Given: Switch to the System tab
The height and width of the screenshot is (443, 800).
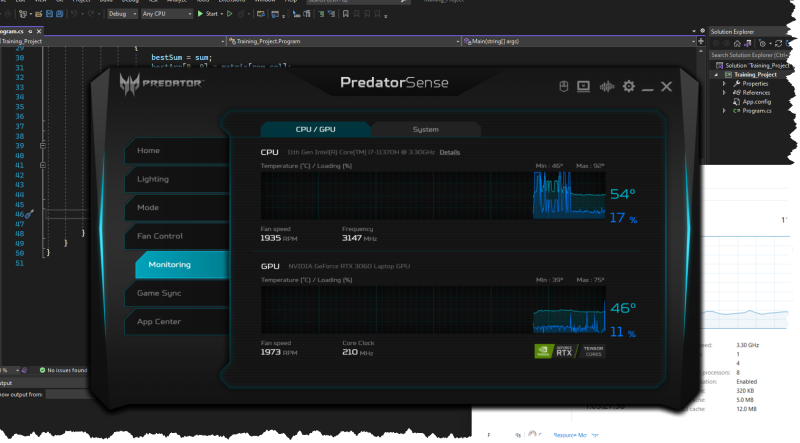Looking at the screenshot, I should pos(425,129).
